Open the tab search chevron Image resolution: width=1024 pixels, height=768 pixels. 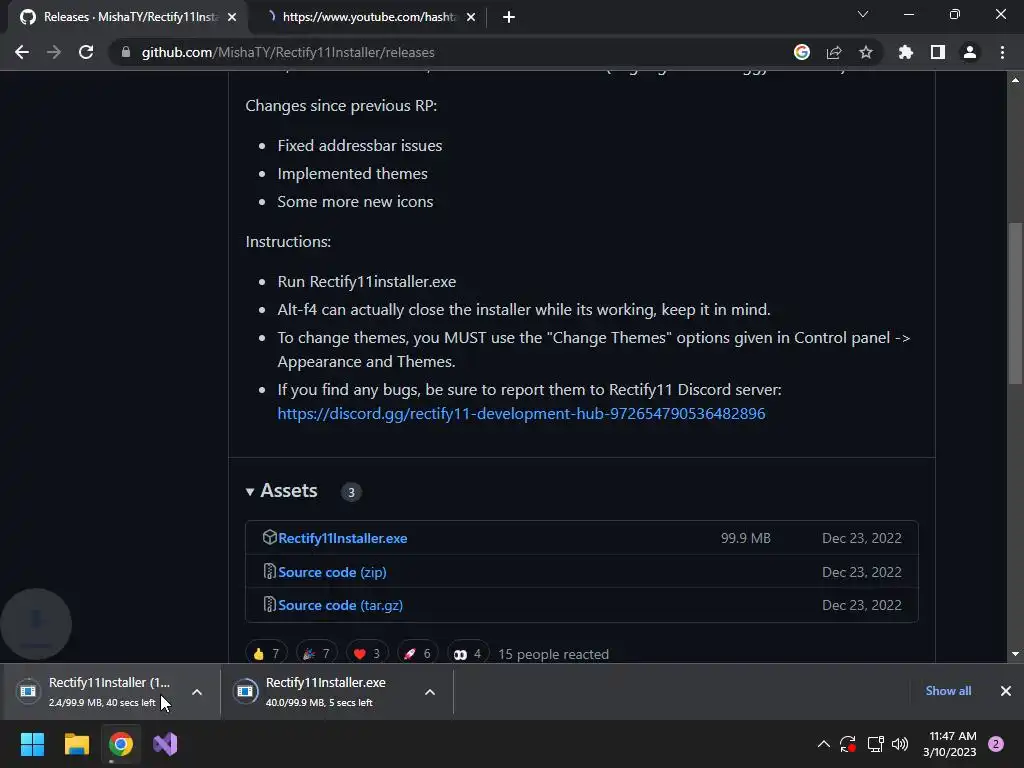point(863,14)
